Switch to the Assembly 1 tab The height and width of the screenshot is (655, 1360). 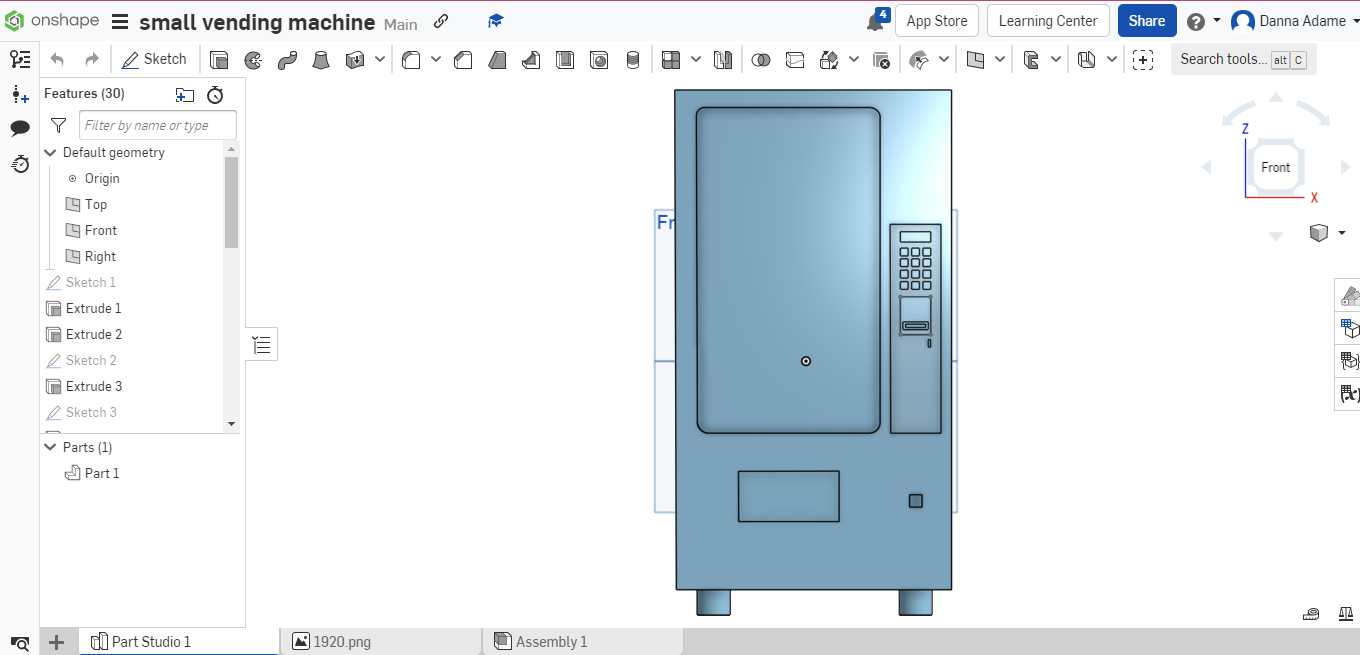(x=552, y=641)
